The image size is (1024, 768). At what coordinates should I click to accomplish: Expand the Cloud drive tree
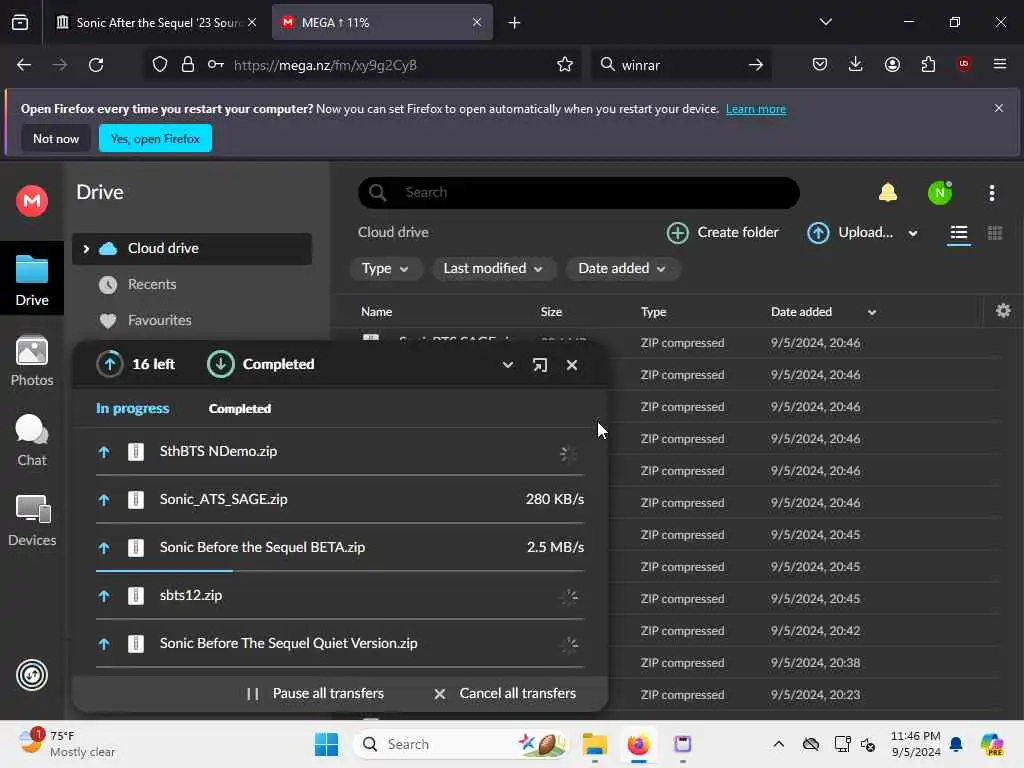tap(86, 249)
